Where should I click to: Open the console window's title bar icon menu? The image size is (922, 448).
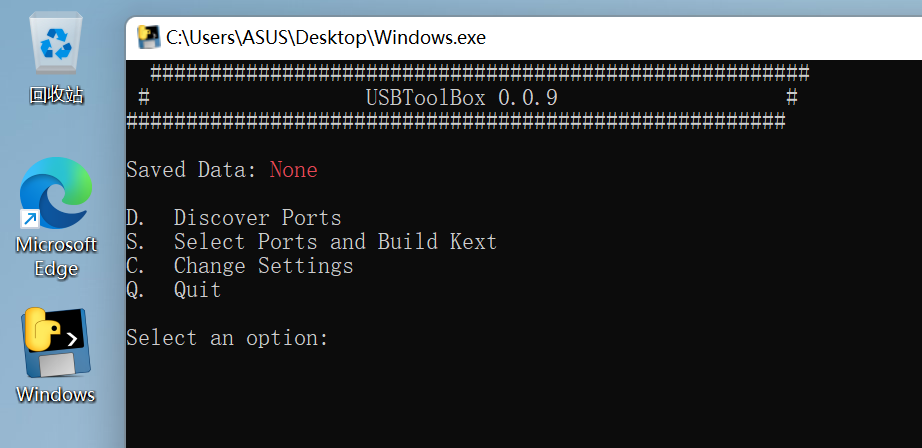click(x=148, y=38)
